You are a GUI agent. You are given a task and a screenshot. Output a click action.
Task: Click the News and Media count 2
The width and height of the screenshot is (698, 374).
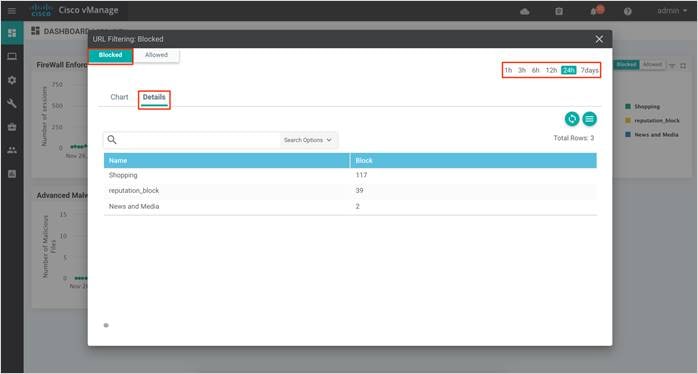[x=357, y=207]
